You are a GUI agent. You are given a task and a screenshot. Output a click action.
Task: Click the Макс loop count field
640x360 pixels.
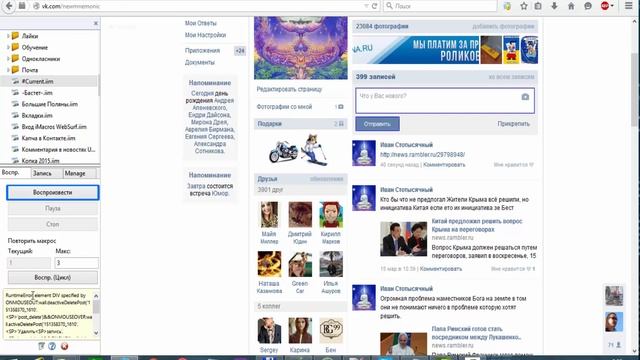[76, 263]
